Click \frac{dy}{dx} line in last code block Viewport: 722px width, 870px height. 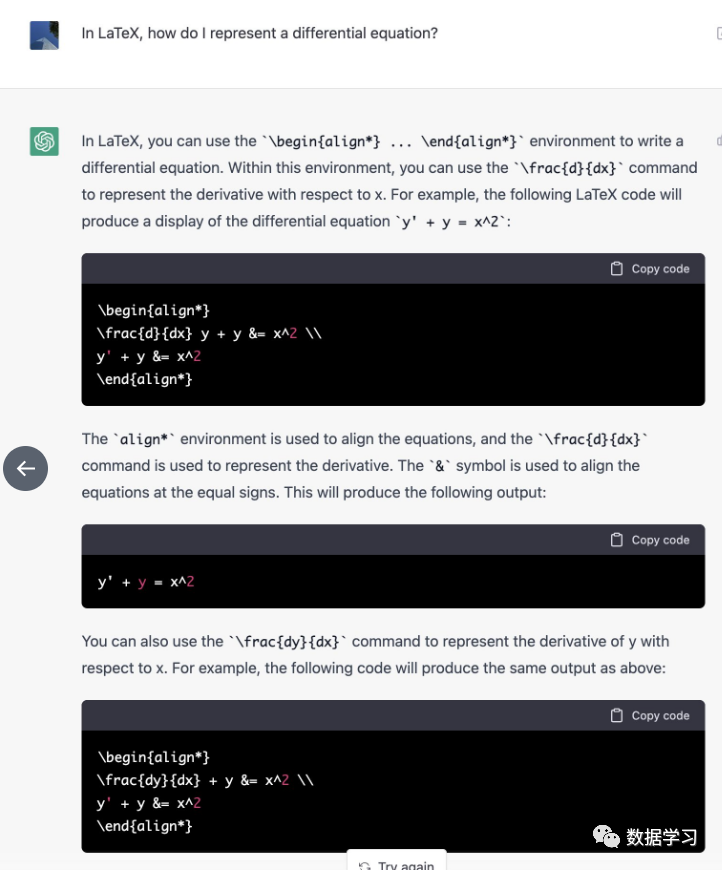point(205,780)
